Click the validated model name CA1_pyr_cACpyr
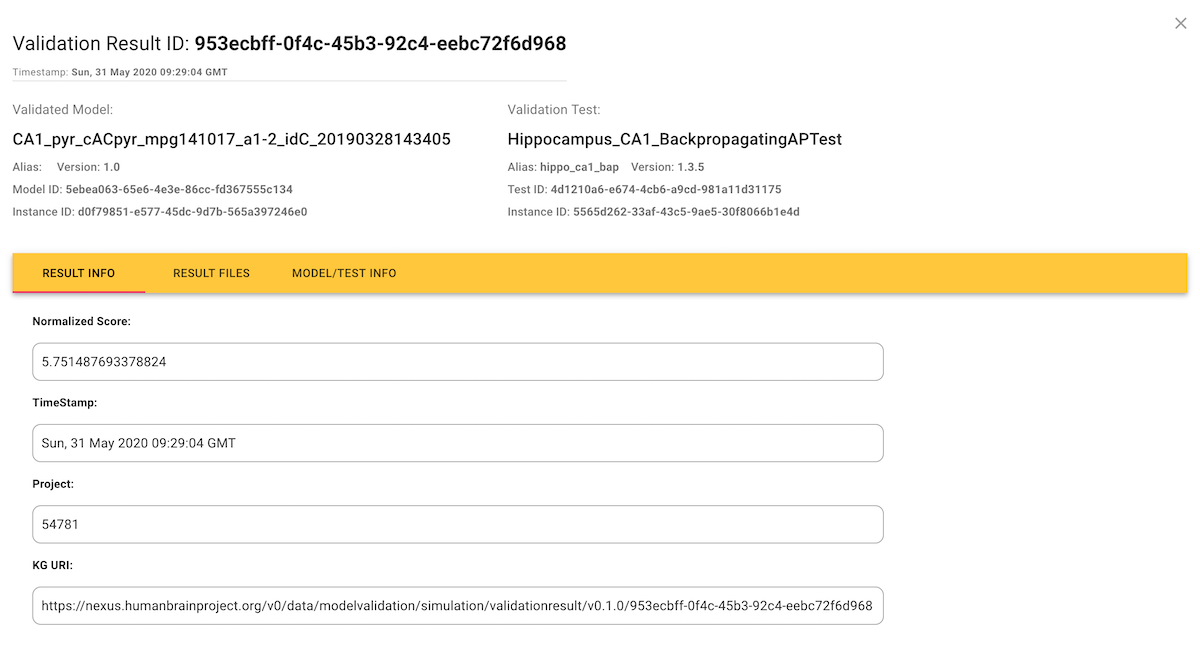 click(231, 139)
